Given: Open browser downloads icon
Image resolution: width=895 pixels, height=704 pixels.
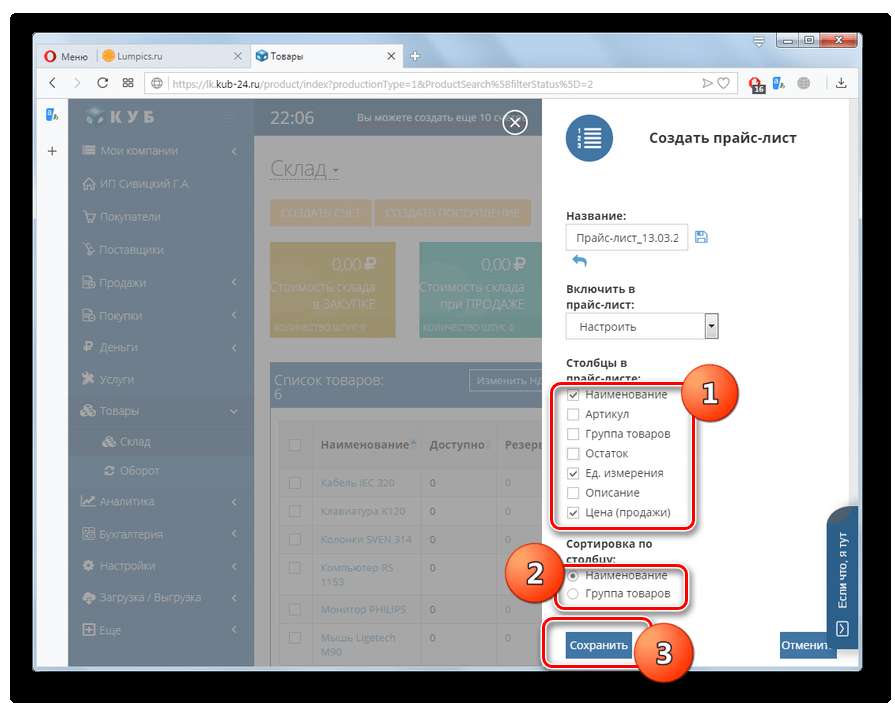Looking at the screenshot, I should click(841, 83).
